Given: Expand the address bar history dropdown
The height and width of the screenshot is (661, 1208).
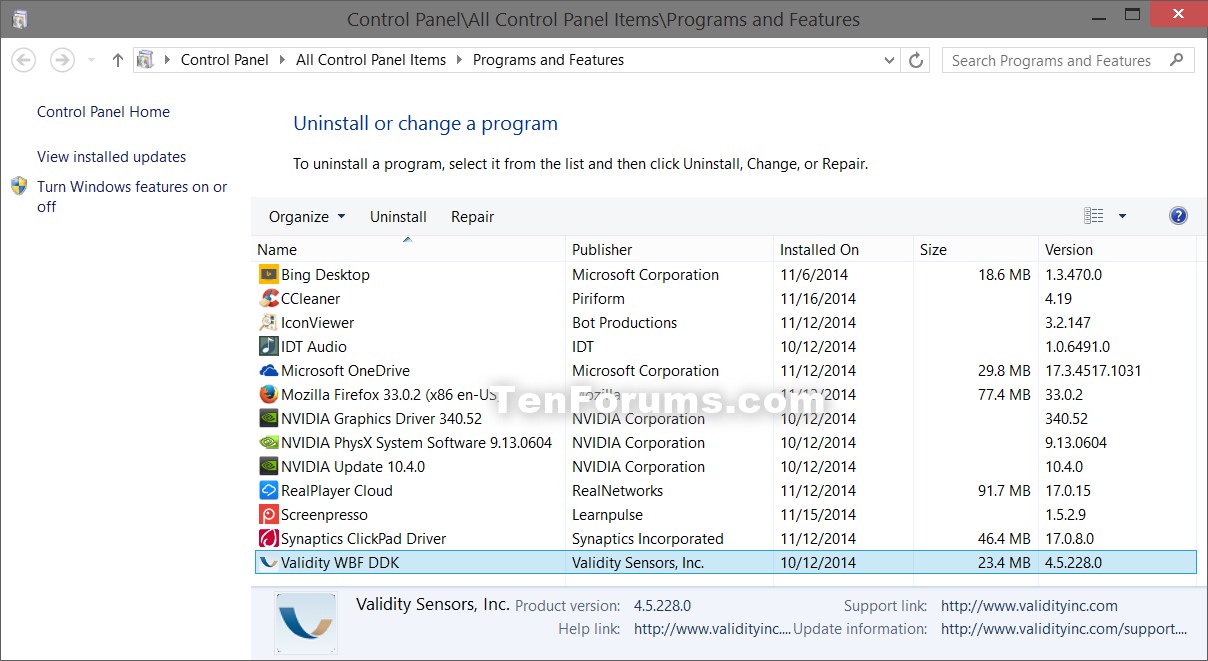Looking at the screenshot, I should (x=890, y=59).
